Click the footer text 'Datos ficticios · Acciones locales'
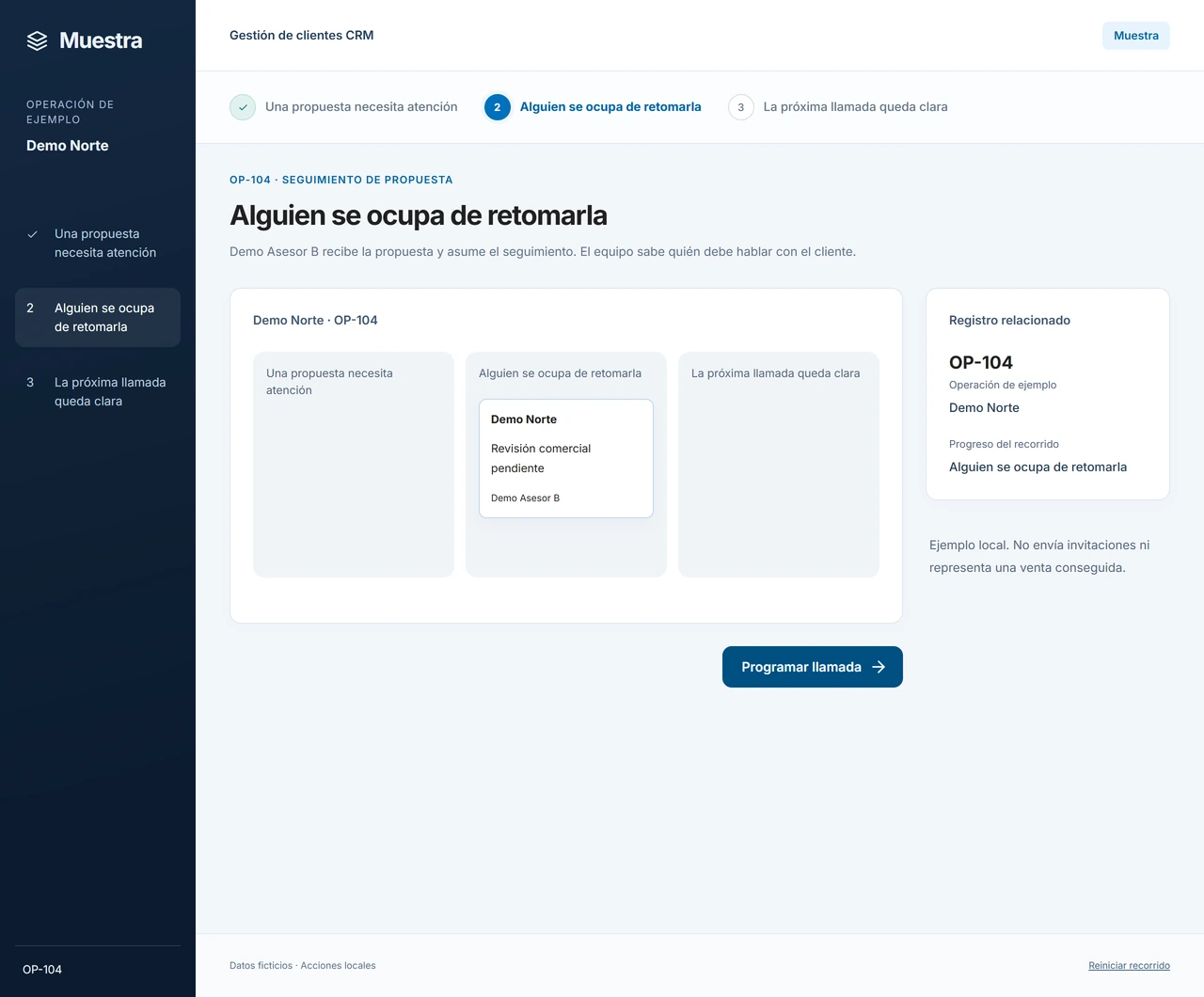 click(x=303, y=966)
